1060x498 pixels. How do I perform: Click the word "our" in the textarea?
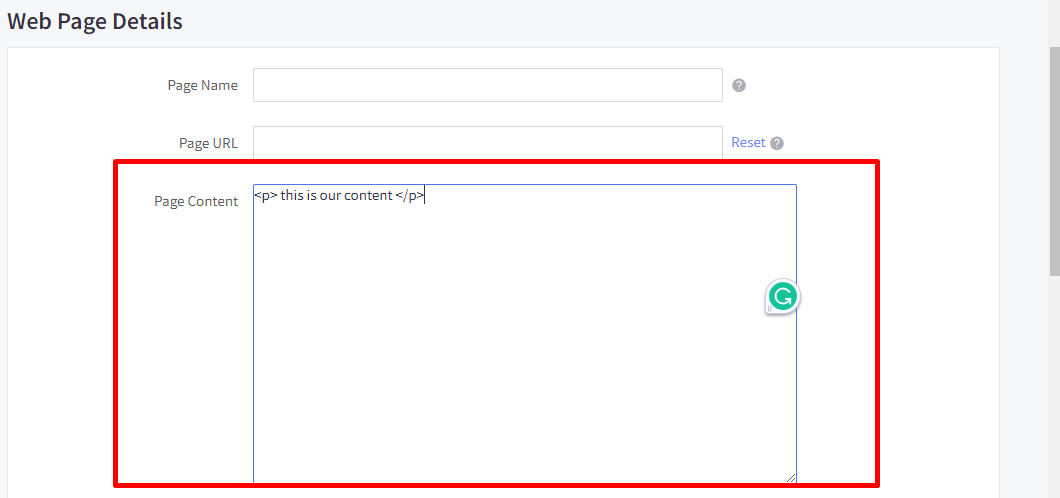(x=328, y=196)
